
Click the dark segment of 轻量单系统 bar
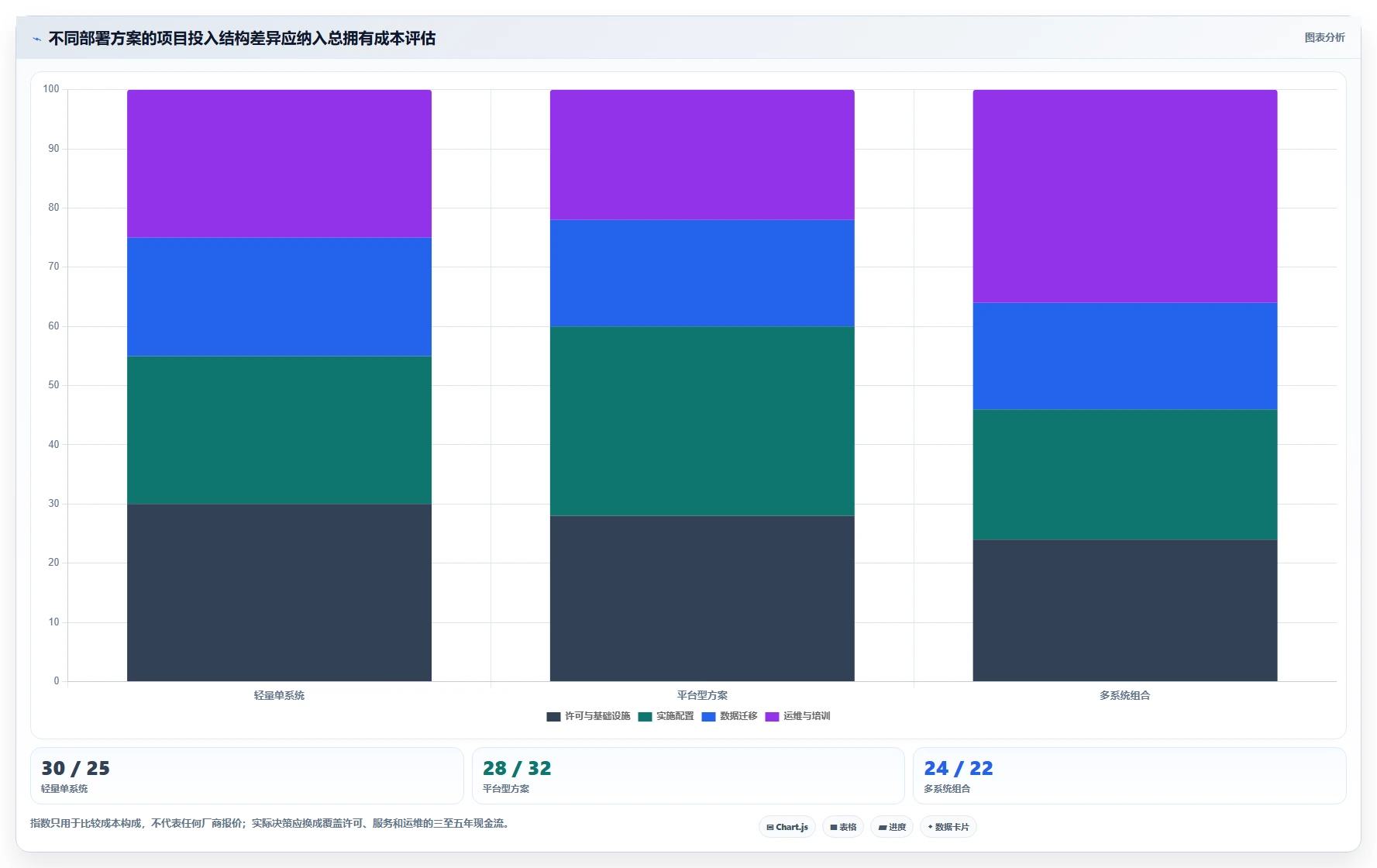(x=279, y=593)
